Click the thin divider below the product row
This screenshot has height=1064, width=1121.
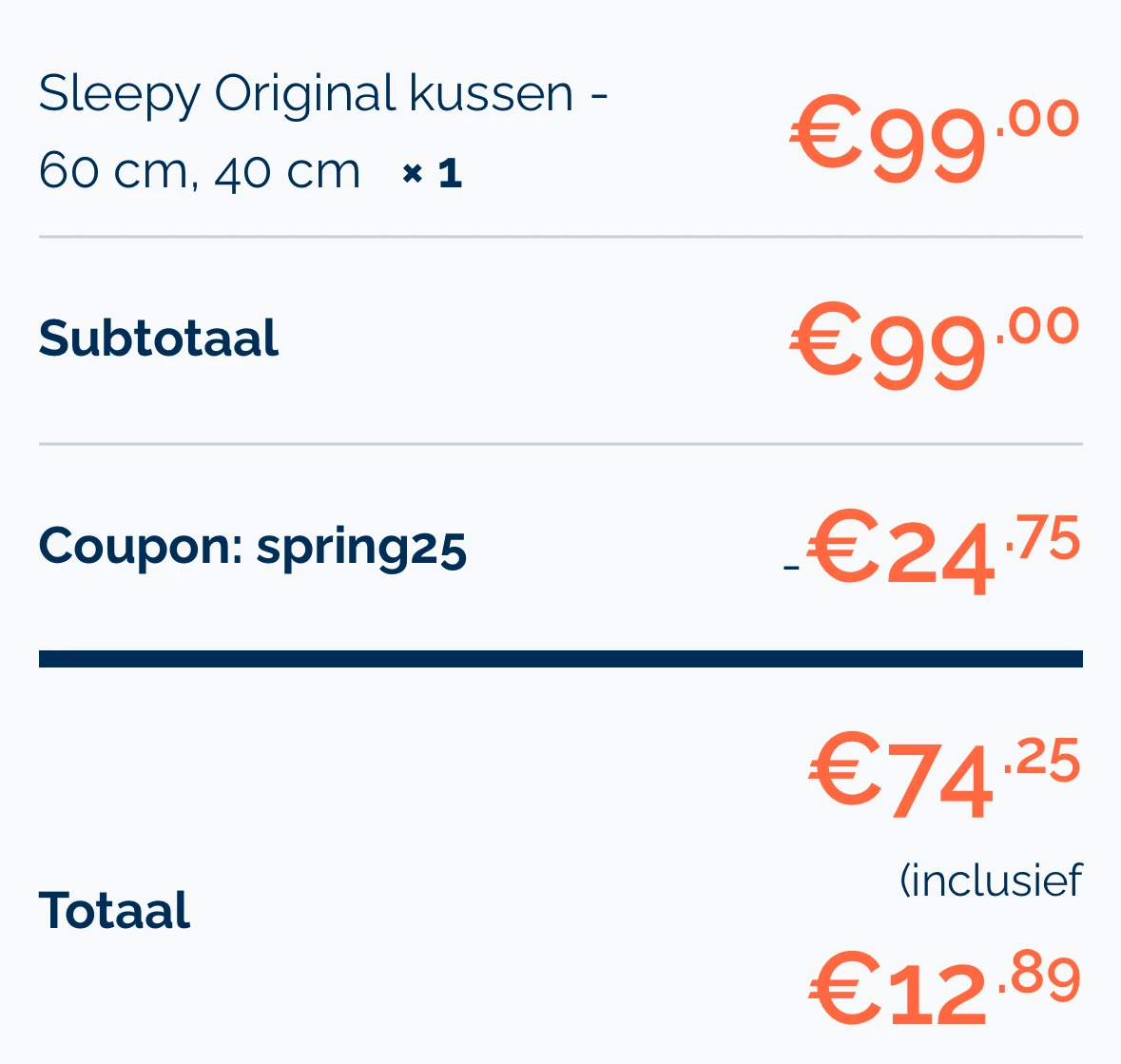click(x=560, y=237)
